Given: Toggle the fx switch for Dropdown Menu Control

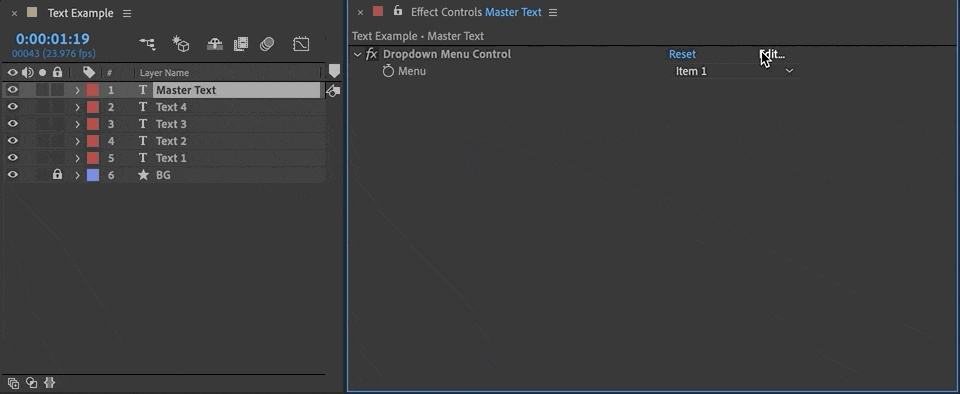Looking at the screenshot, I should coord(372,54).
